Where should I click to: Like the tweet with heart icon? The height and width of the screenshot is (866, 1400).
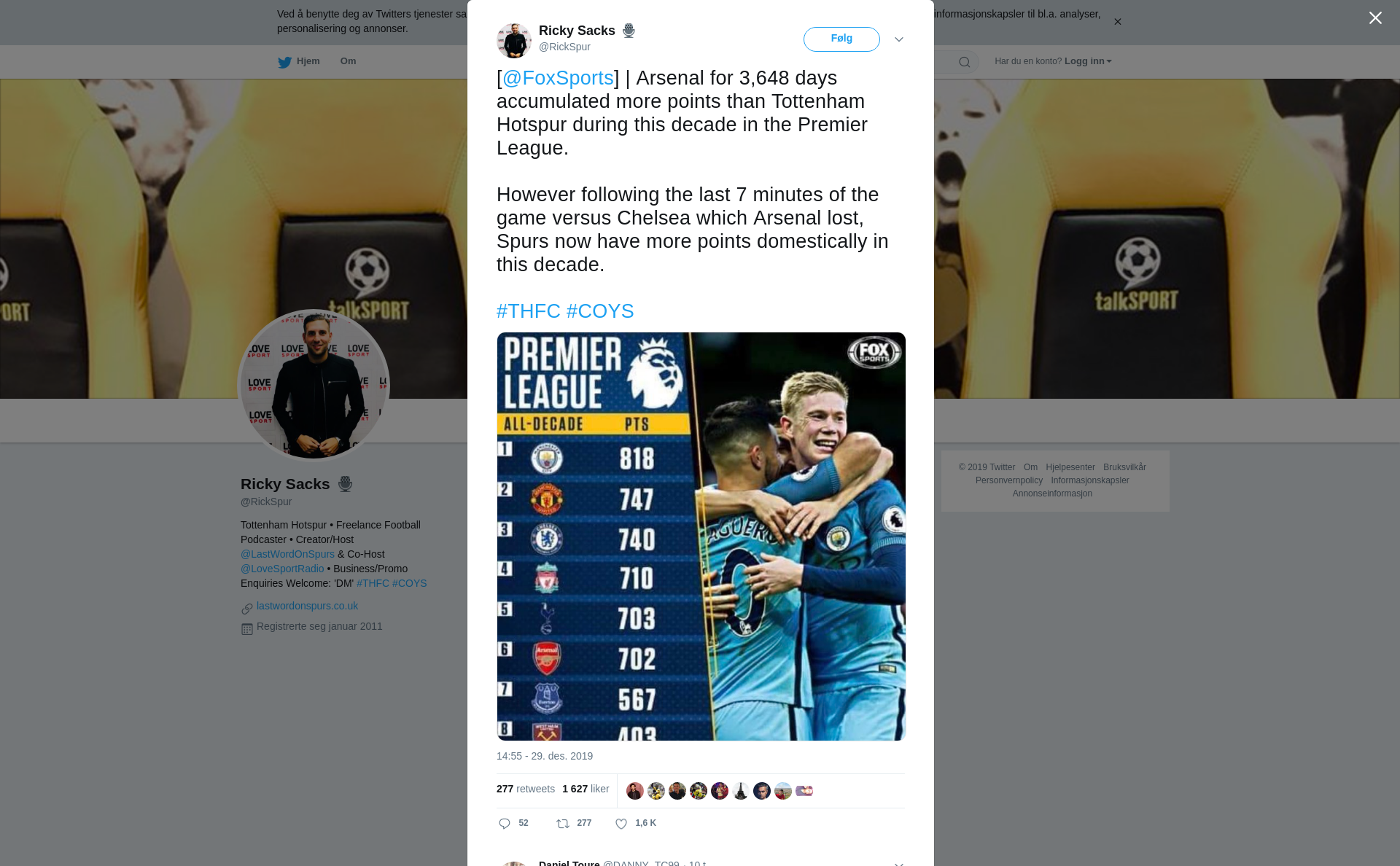pyautogui.click(x=621, y=824)
